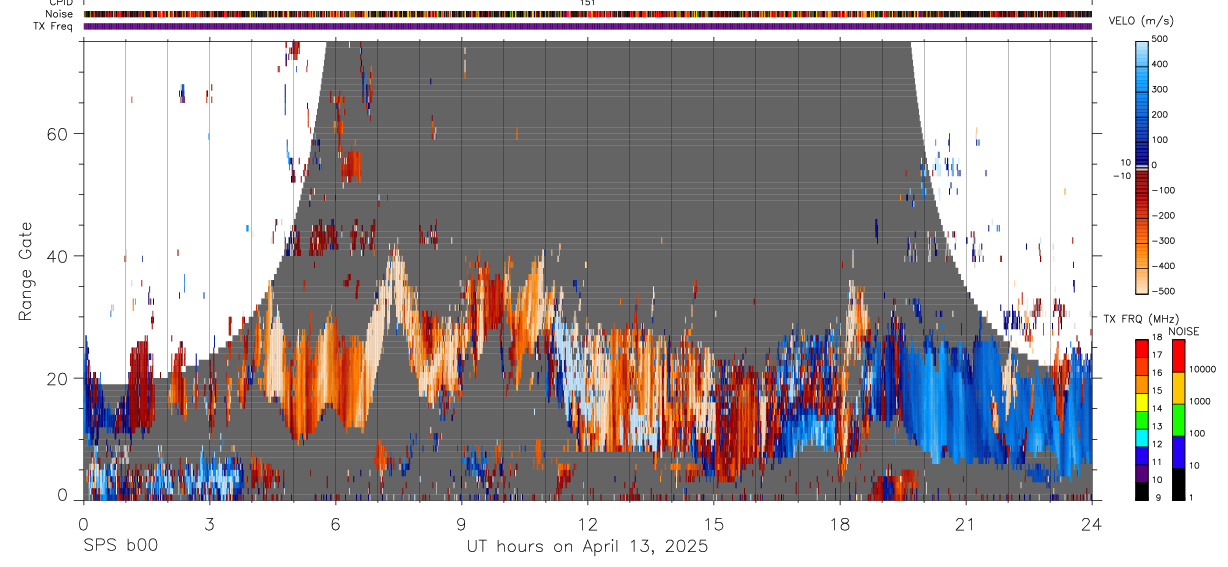
Task: Click the TX Freq row label at top
Action: click(x=54, y=26)
